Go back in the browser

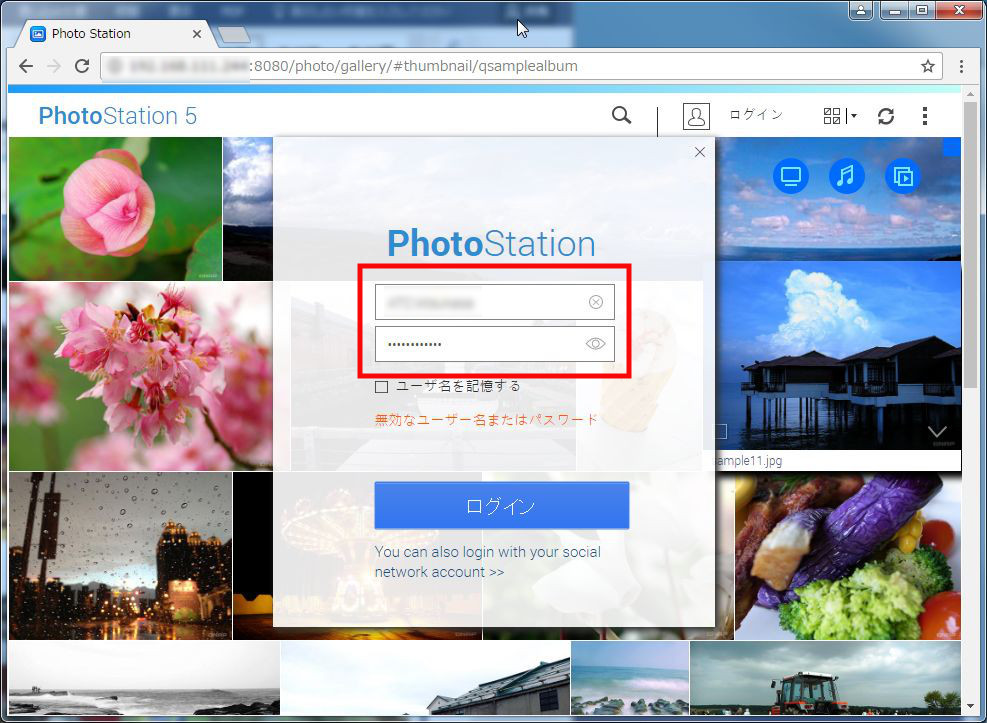(x=26, y=66)
